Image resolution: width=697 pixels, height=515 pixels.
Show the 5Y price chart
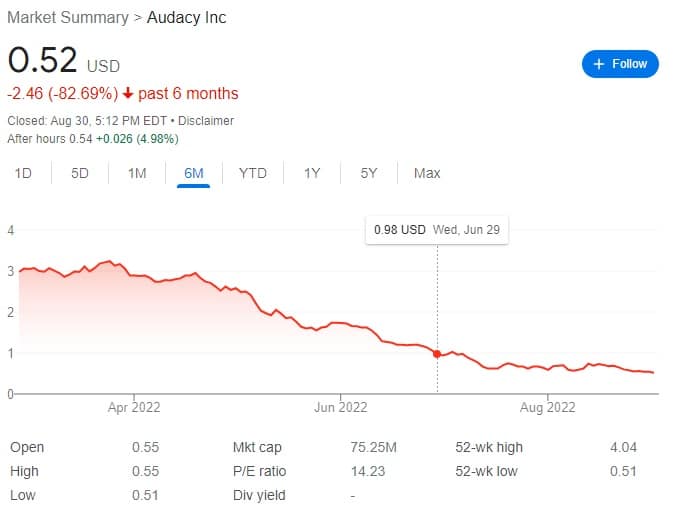tap(369, 173)
